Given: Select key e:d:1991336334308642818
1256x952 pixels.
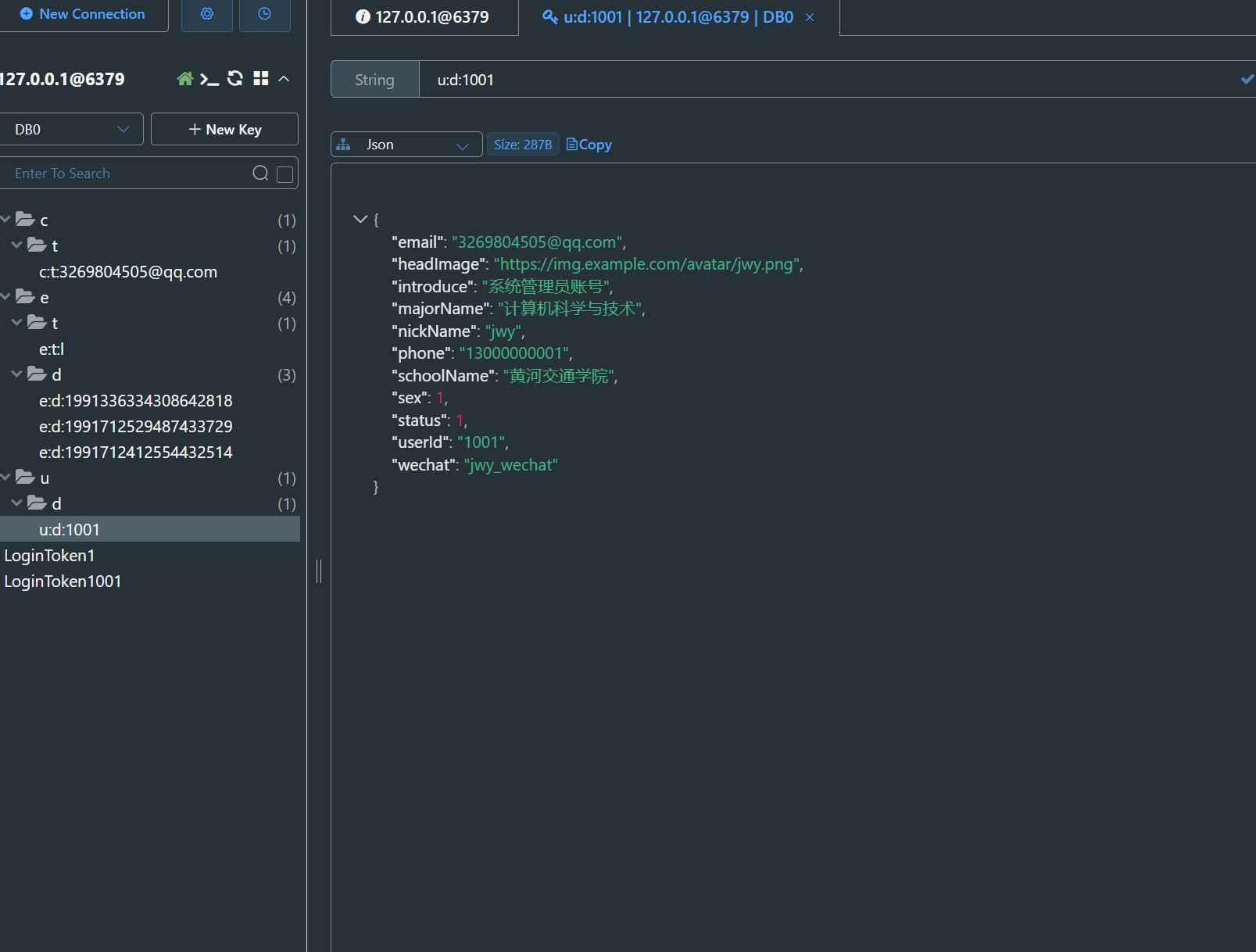Looking at the screenshot, I should coord(136,401).
